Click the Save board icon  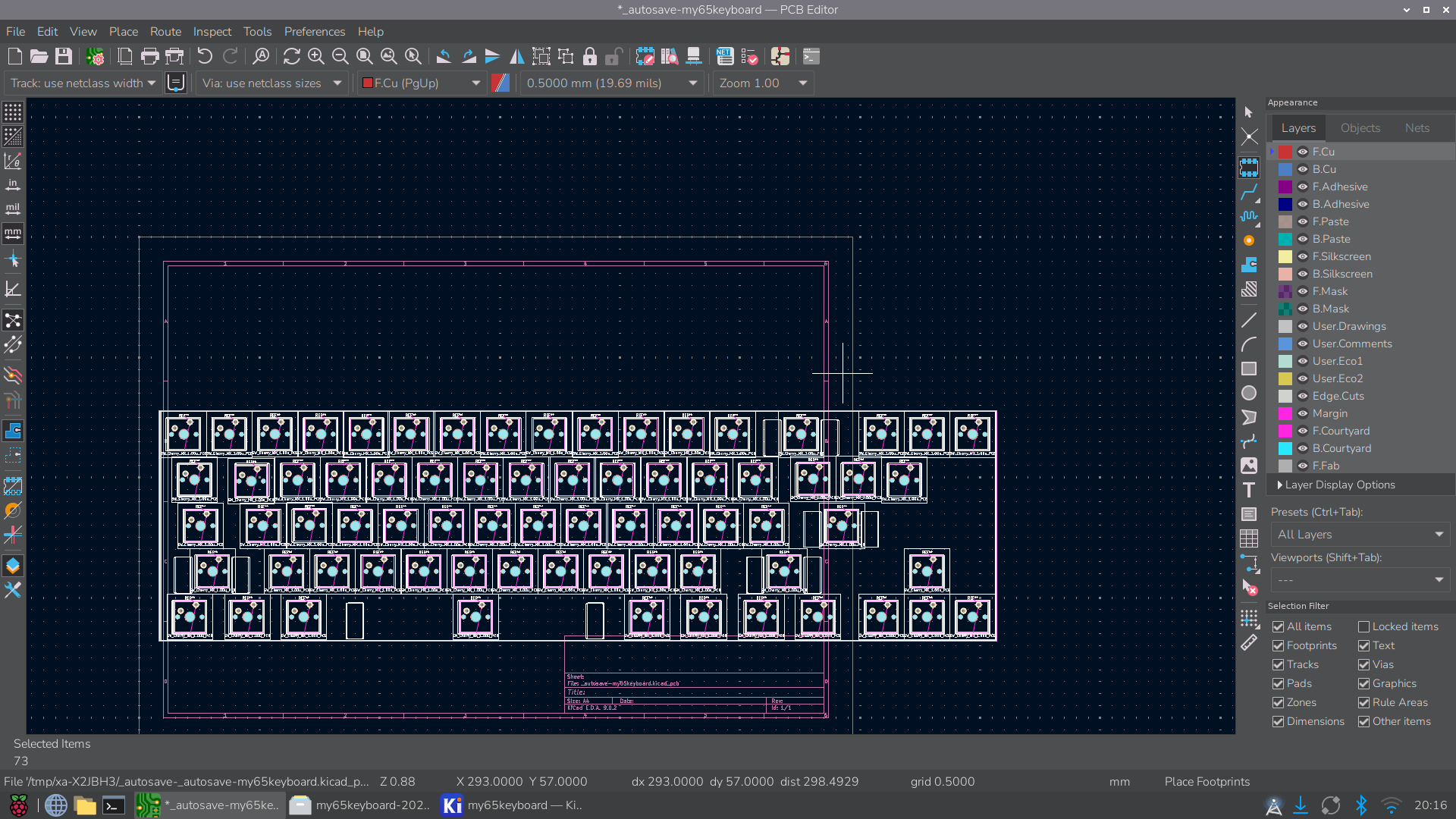click(x=64, y=56)
